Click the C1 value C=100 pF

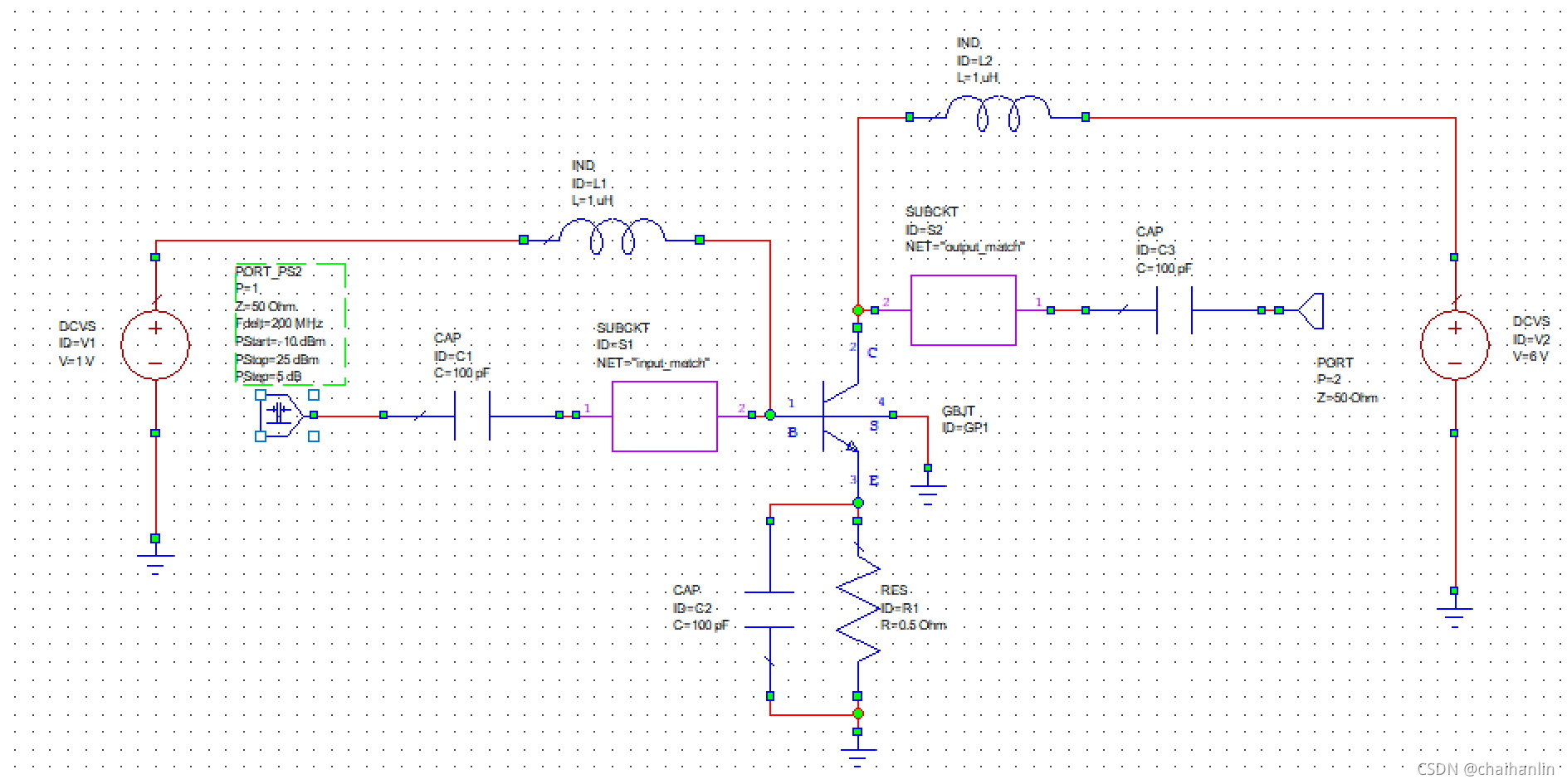[461, 373]
